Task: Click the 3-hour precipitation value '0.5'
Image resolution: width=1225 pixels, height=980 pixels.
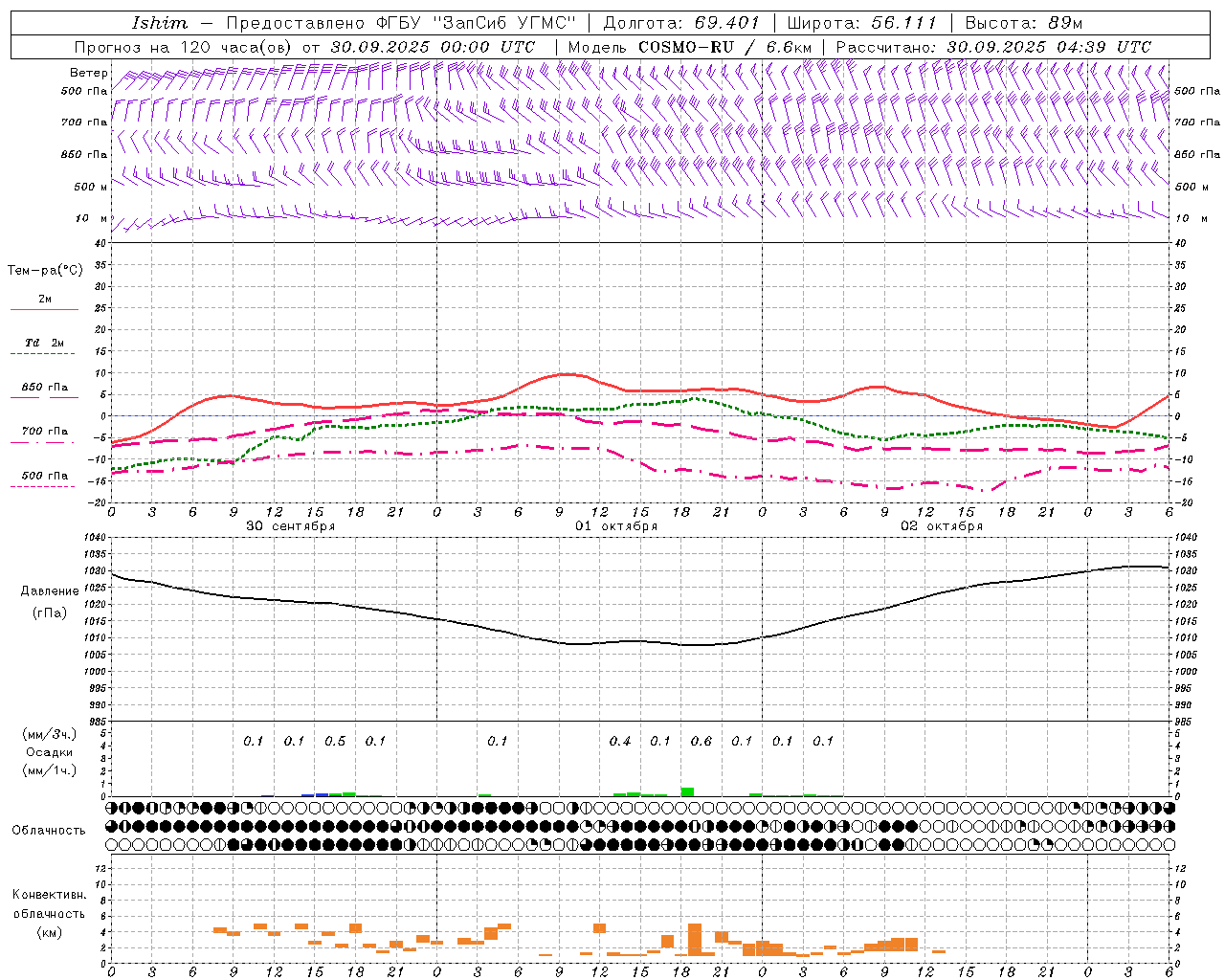Action: [335, 742]
